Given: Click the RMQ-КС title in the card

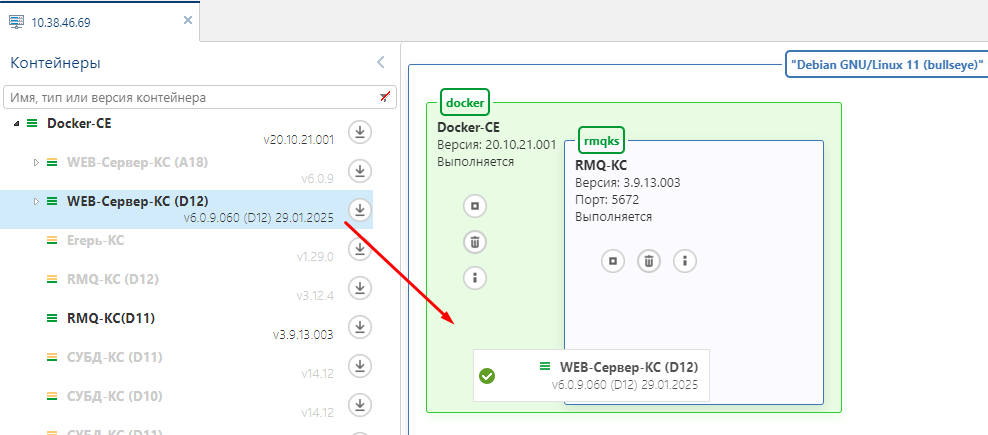Looking at the screenshot, I should [x=601, y=166].
